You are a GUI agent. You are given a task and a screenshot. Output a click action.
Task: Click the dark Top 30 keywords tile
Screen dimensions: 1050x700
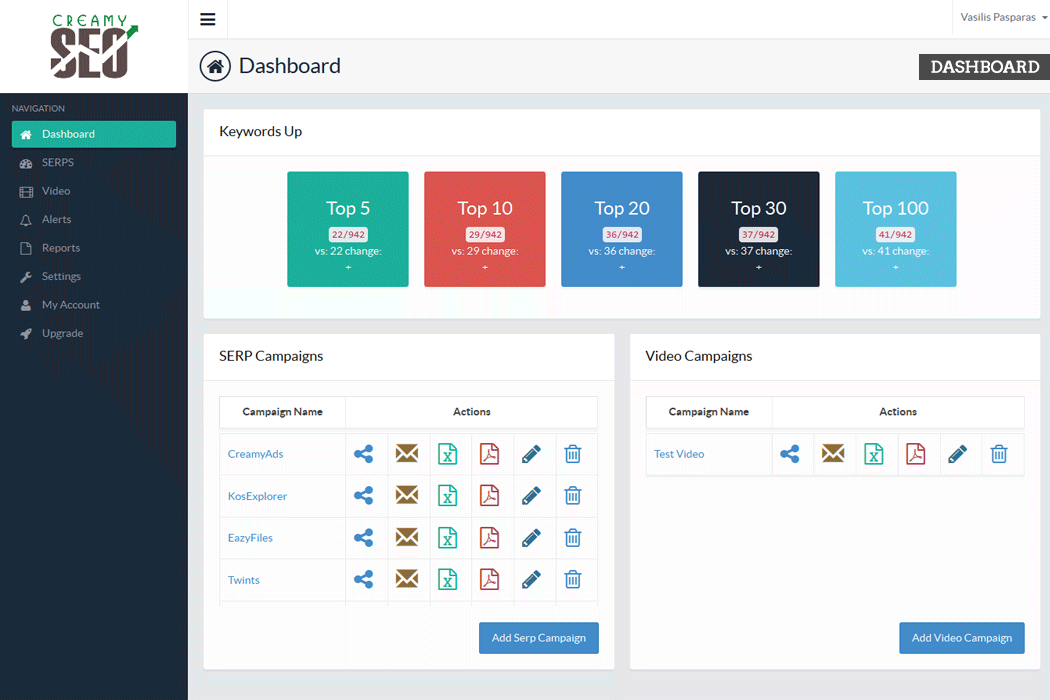click(x=759, y=229)
